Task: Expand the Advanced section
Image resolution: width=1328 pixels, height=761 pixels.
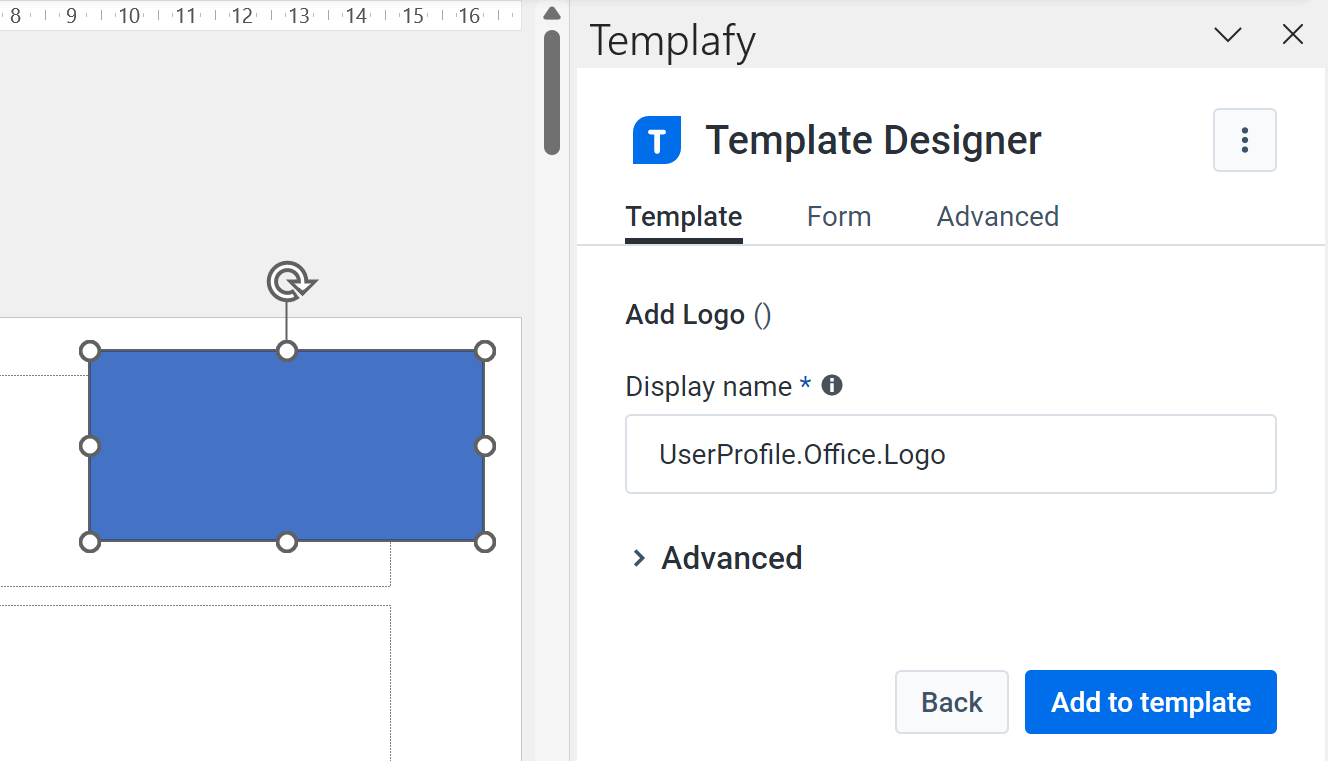Action: click(731, 558)
